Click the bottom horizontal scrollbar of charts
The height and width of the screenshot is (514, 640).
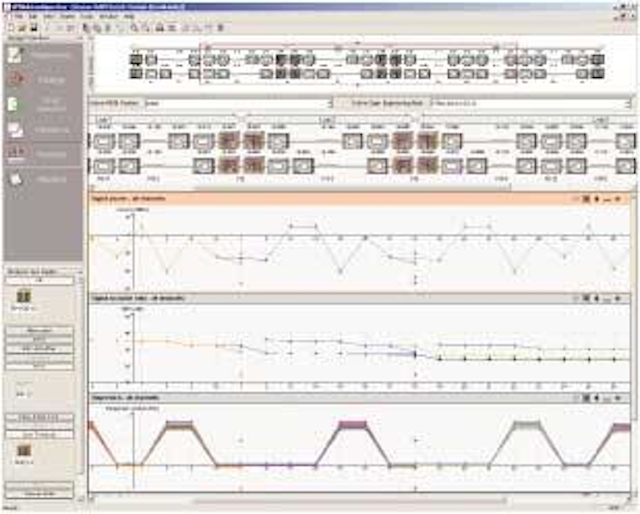point(350,500)
